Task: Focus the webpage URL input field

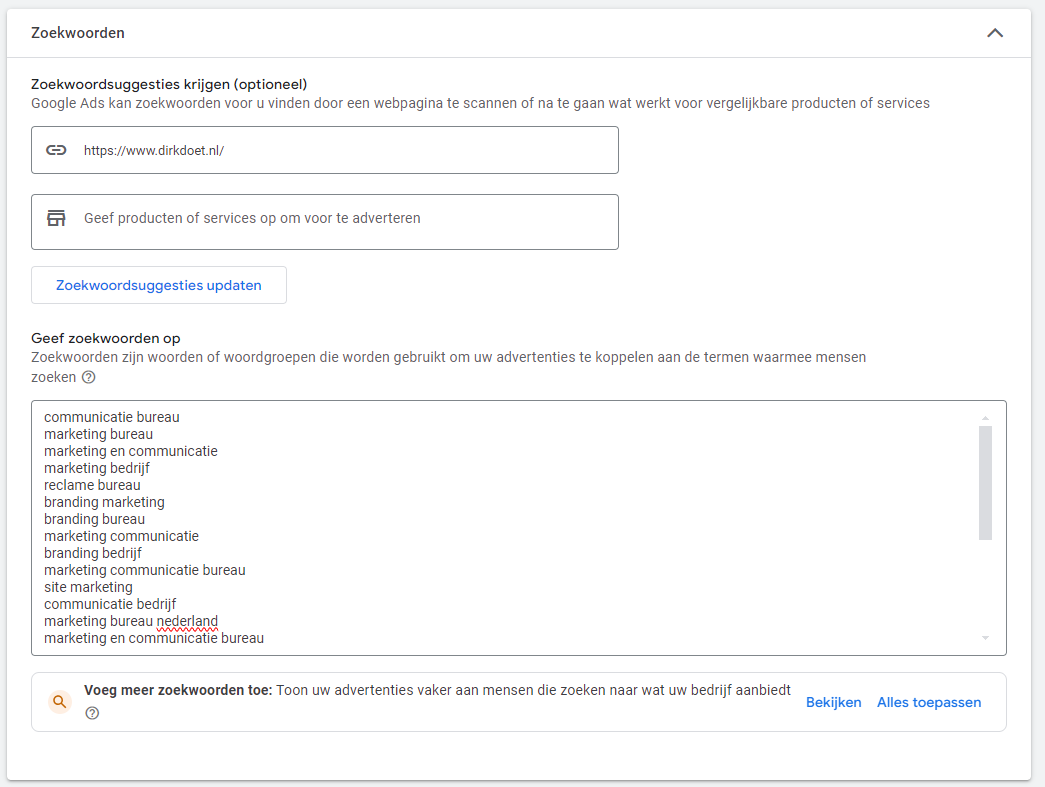Action: tap(340, 150)
